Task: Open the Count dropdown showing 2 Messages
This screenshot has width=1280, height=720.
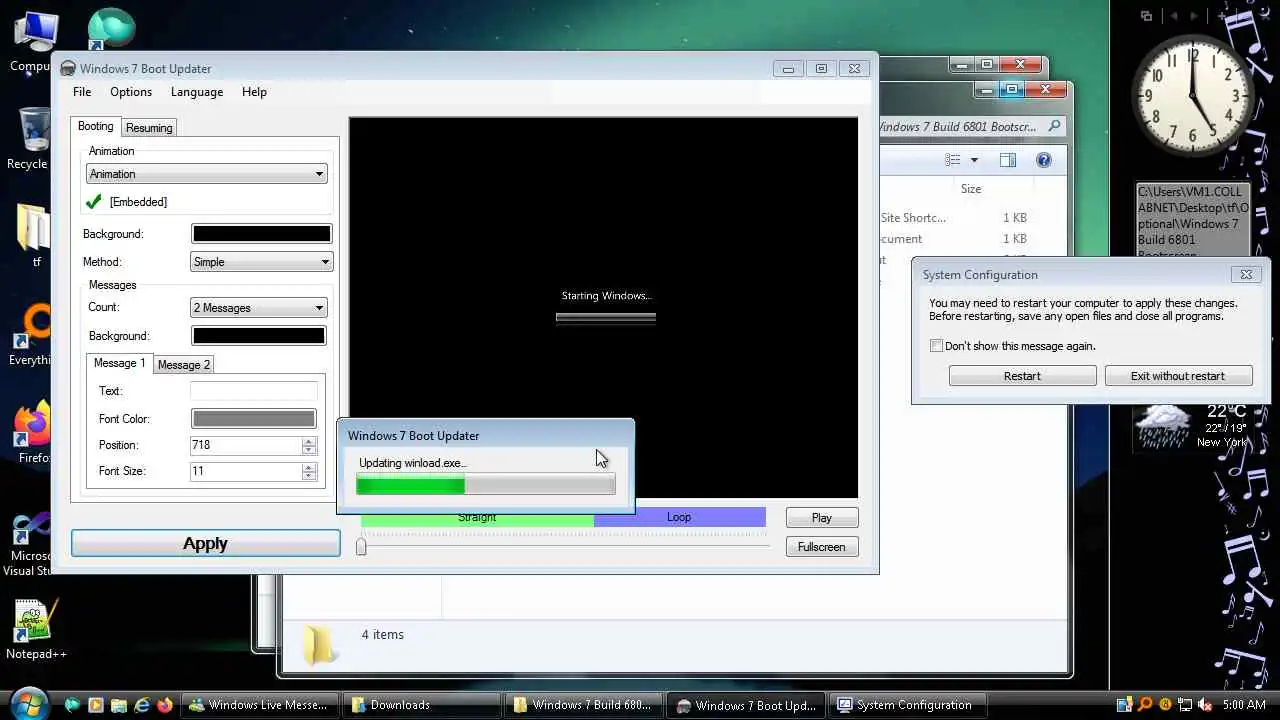Action: pos(258,308)
